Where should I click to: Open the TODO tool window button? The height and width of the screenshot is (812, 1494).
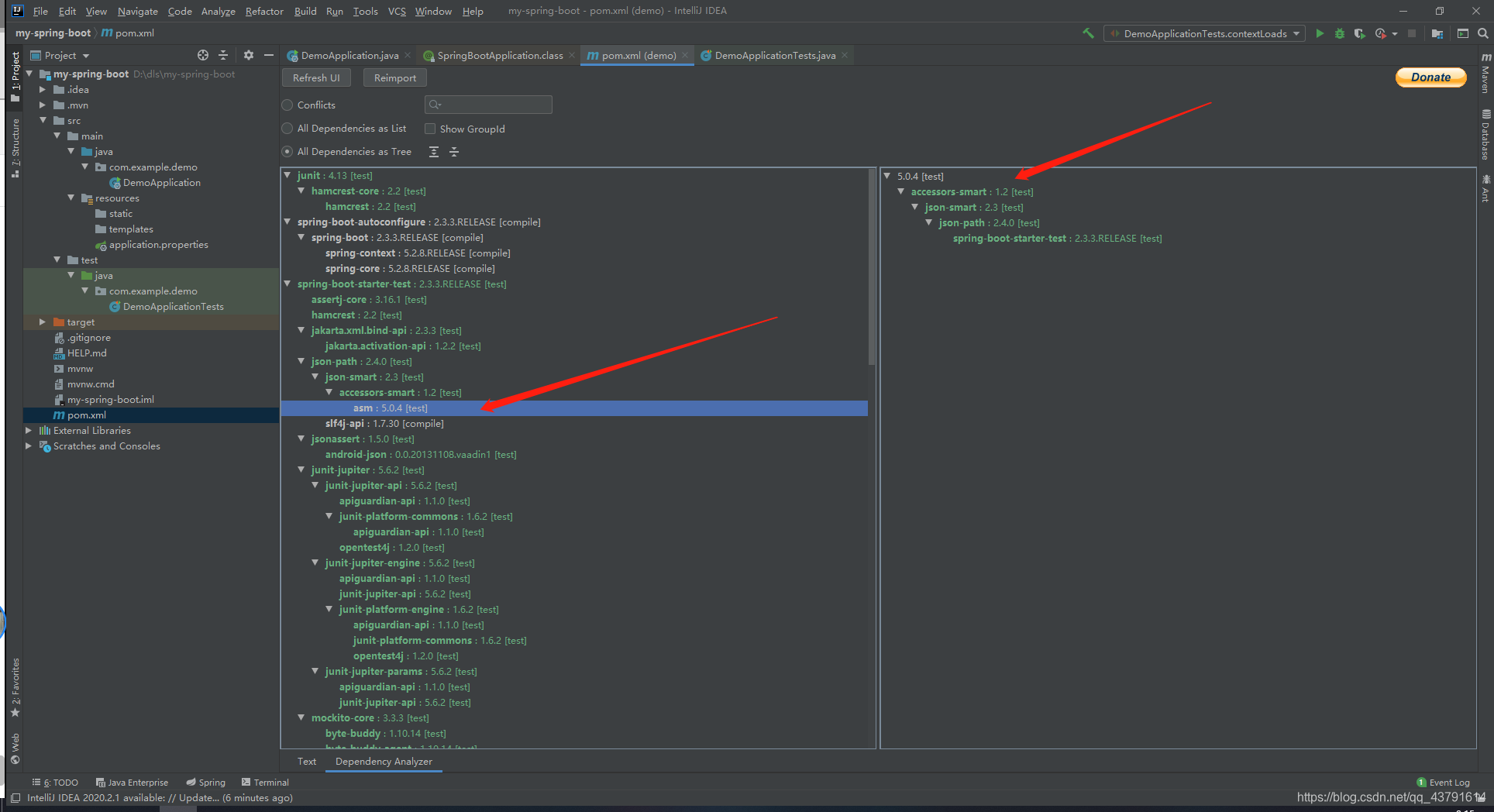[x=55, y=783]
